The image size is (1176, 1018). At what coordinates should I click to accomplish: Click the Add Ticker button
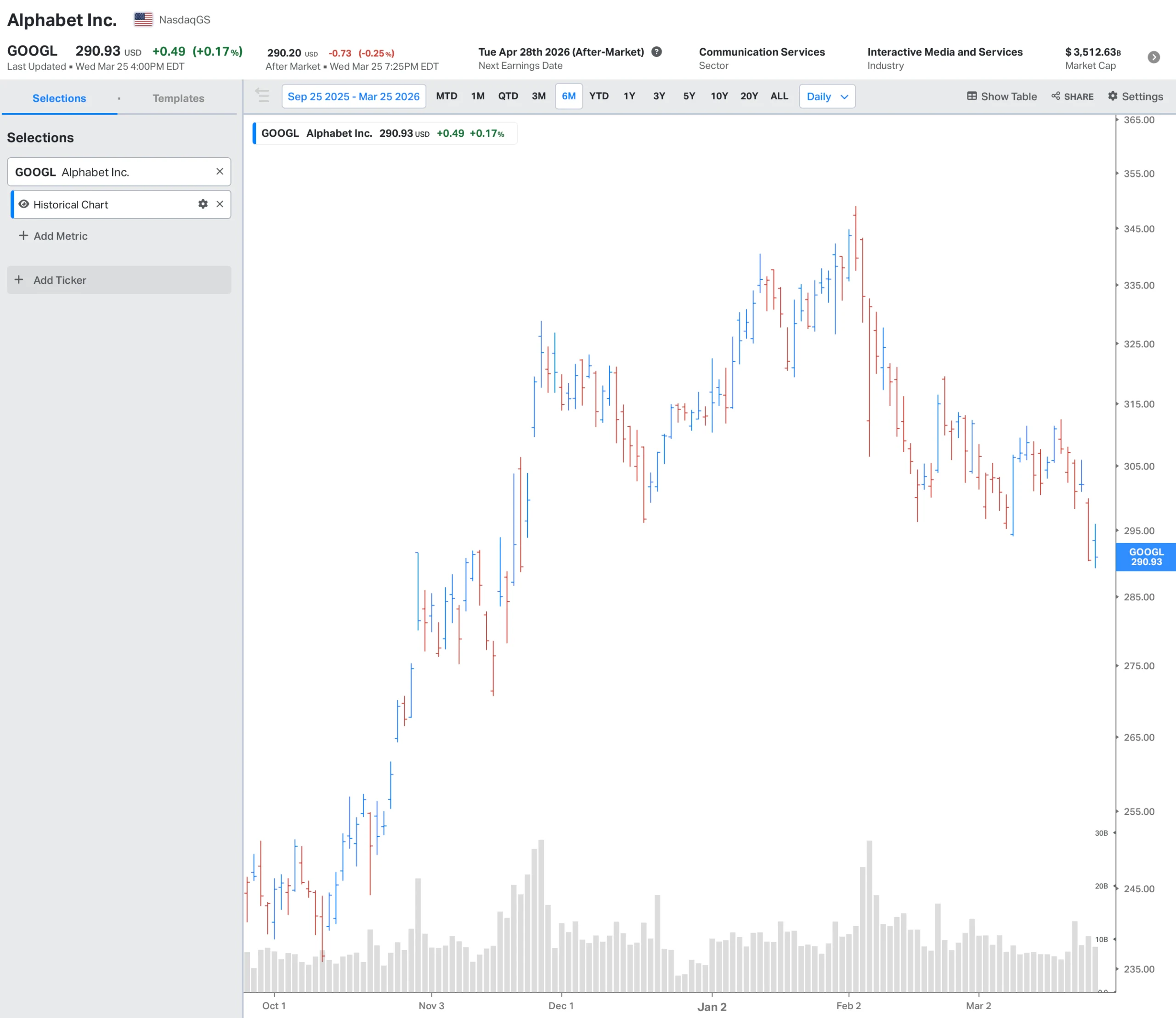(119, 280)
